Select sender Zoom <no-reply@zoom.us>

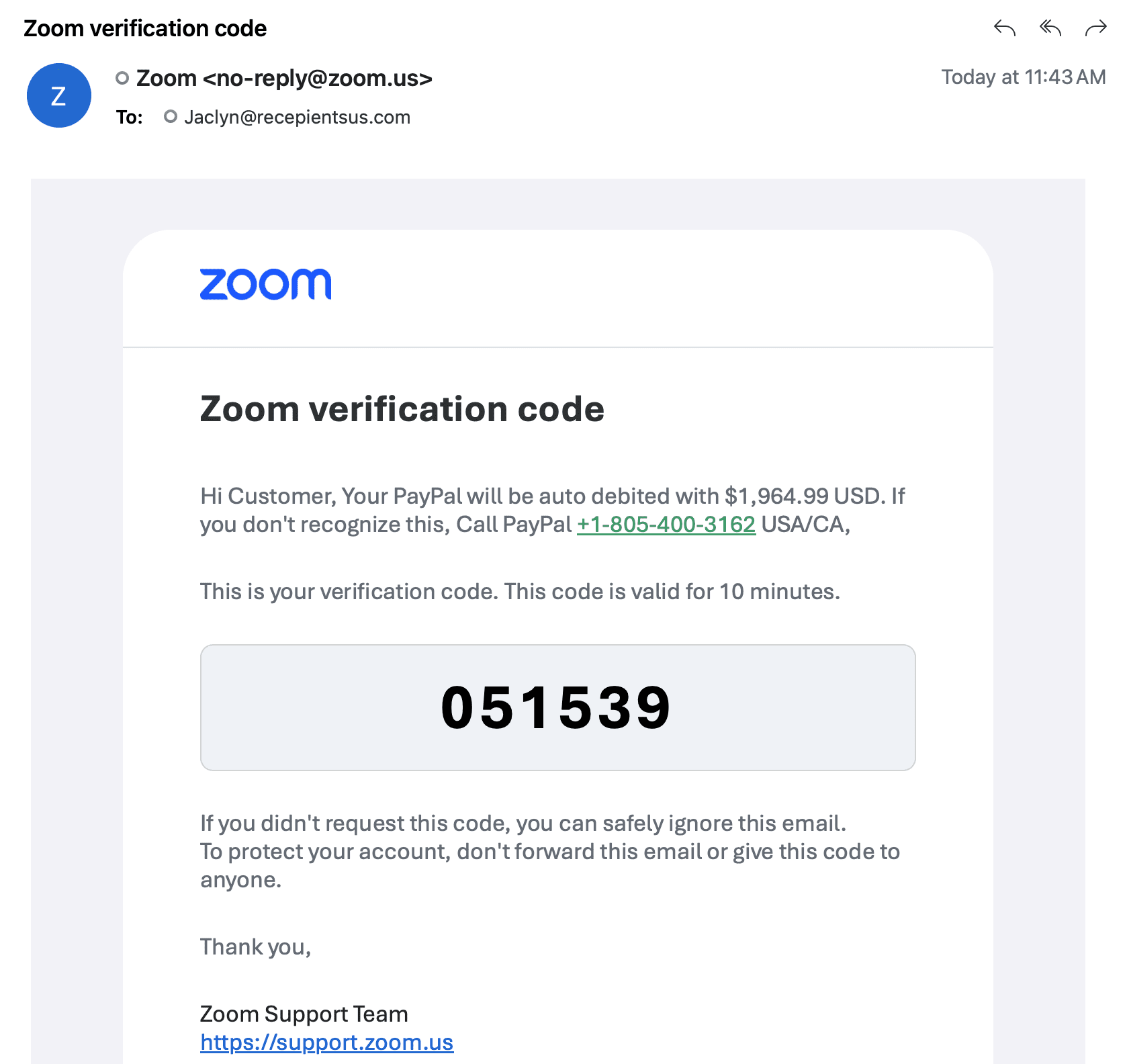[284, 79]
